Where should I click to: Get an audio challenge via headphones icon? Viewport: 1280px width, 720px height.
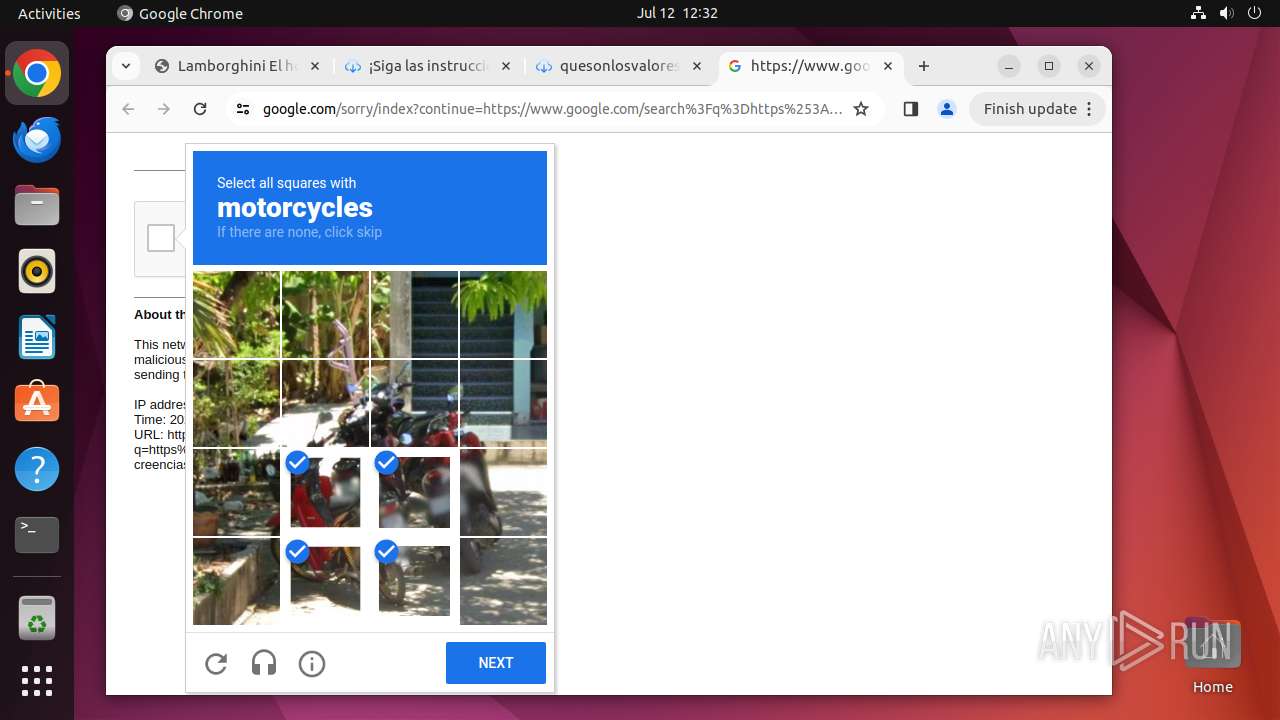click(x=264, y=663)
